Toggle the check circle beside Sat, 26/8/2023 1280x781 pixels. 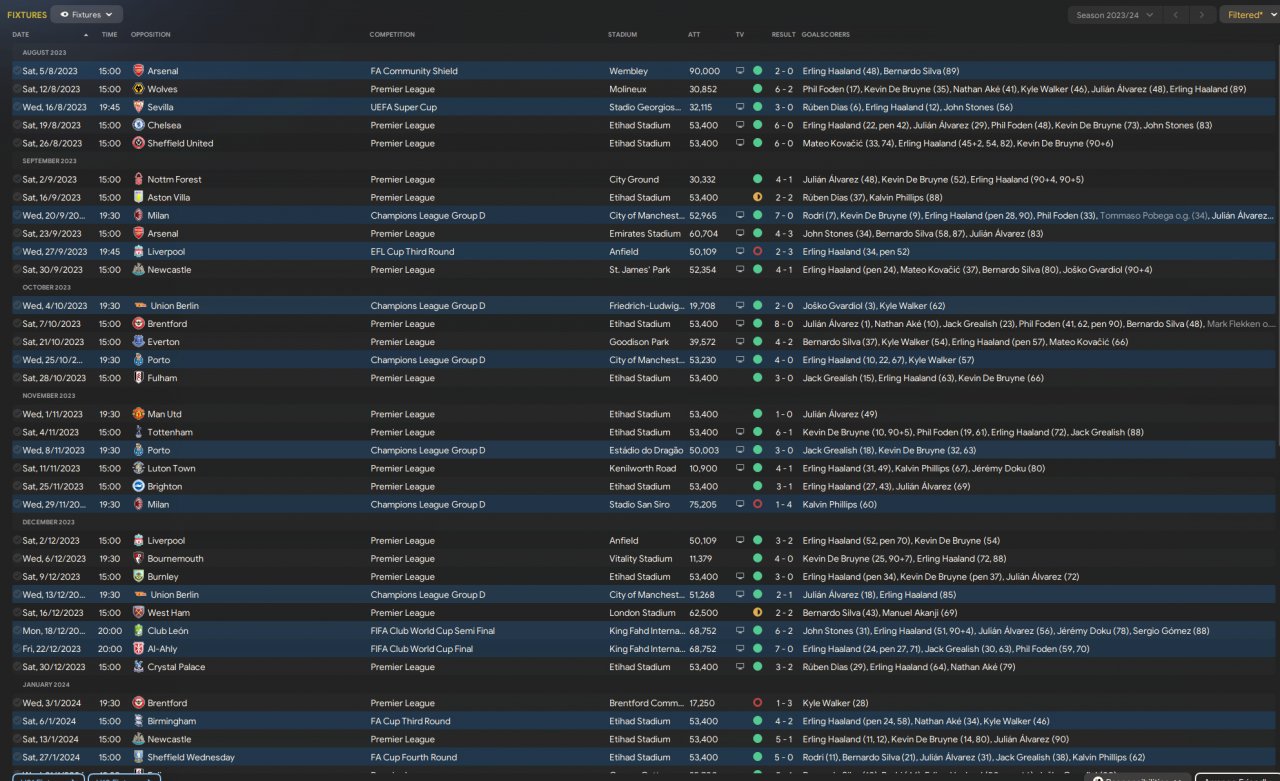pos(17,143)
